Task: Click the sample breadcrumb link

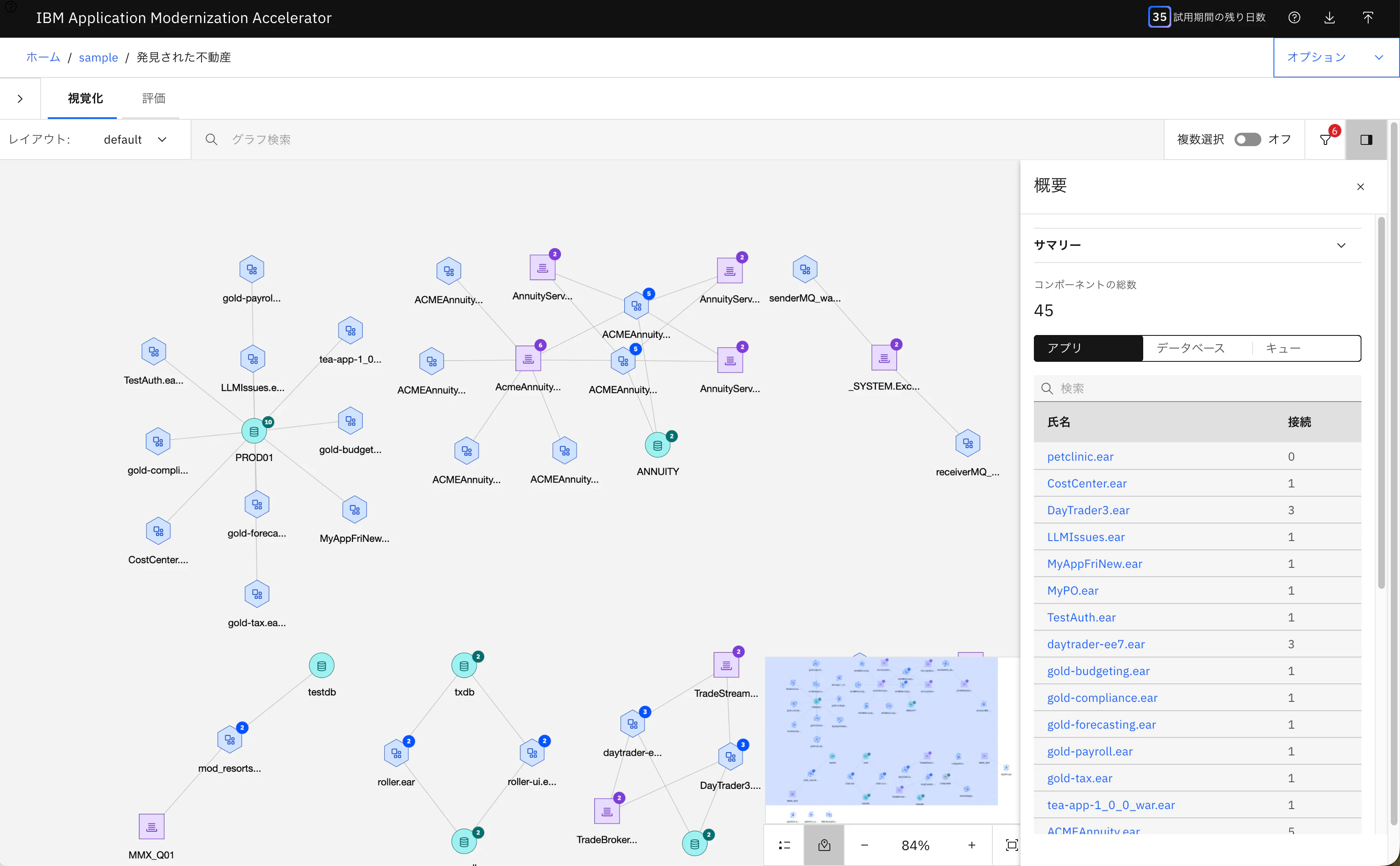Action: click(98, 57)
